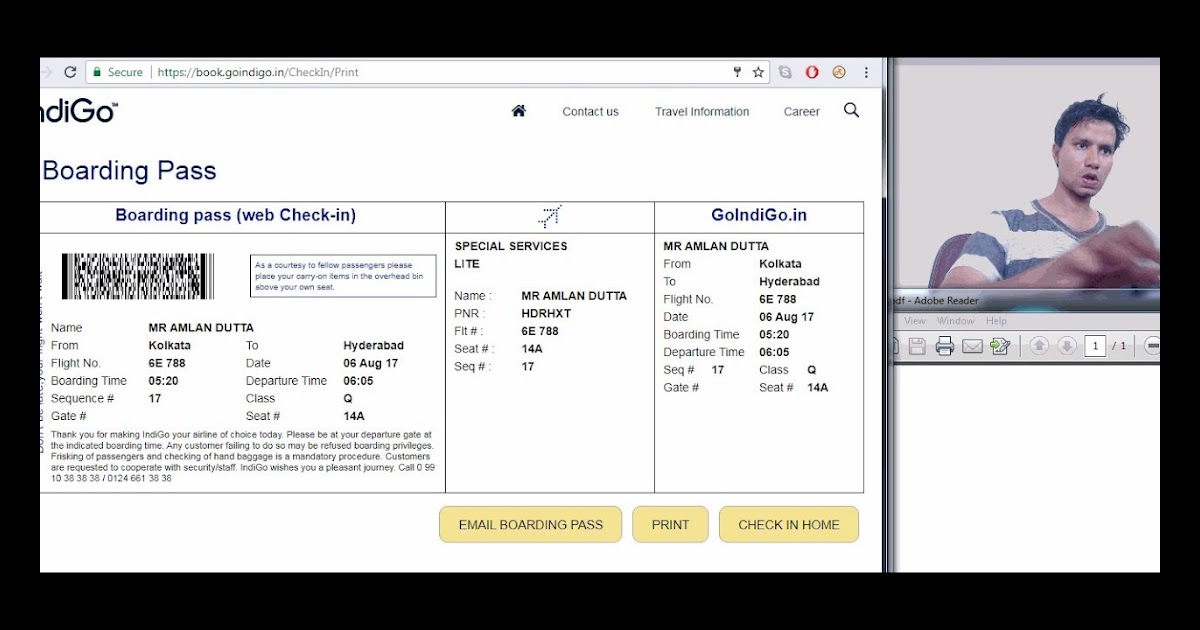Screen dimensions: 1200x630
Task: Click the orange round extension icon
Action: point(839,72)
